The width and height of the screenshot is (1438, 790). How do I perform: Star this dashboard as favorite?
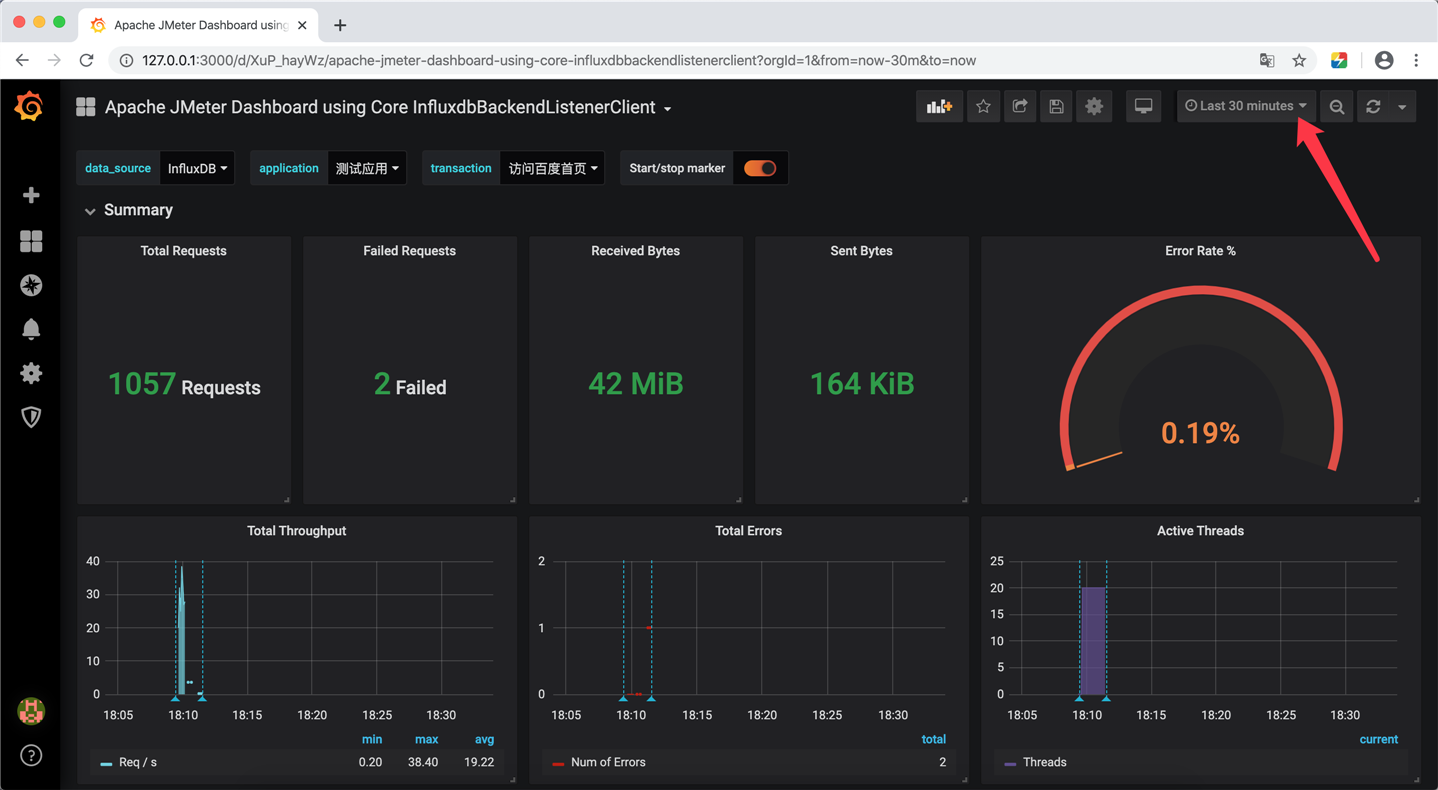pyautogui.click(x=983, y=106)
